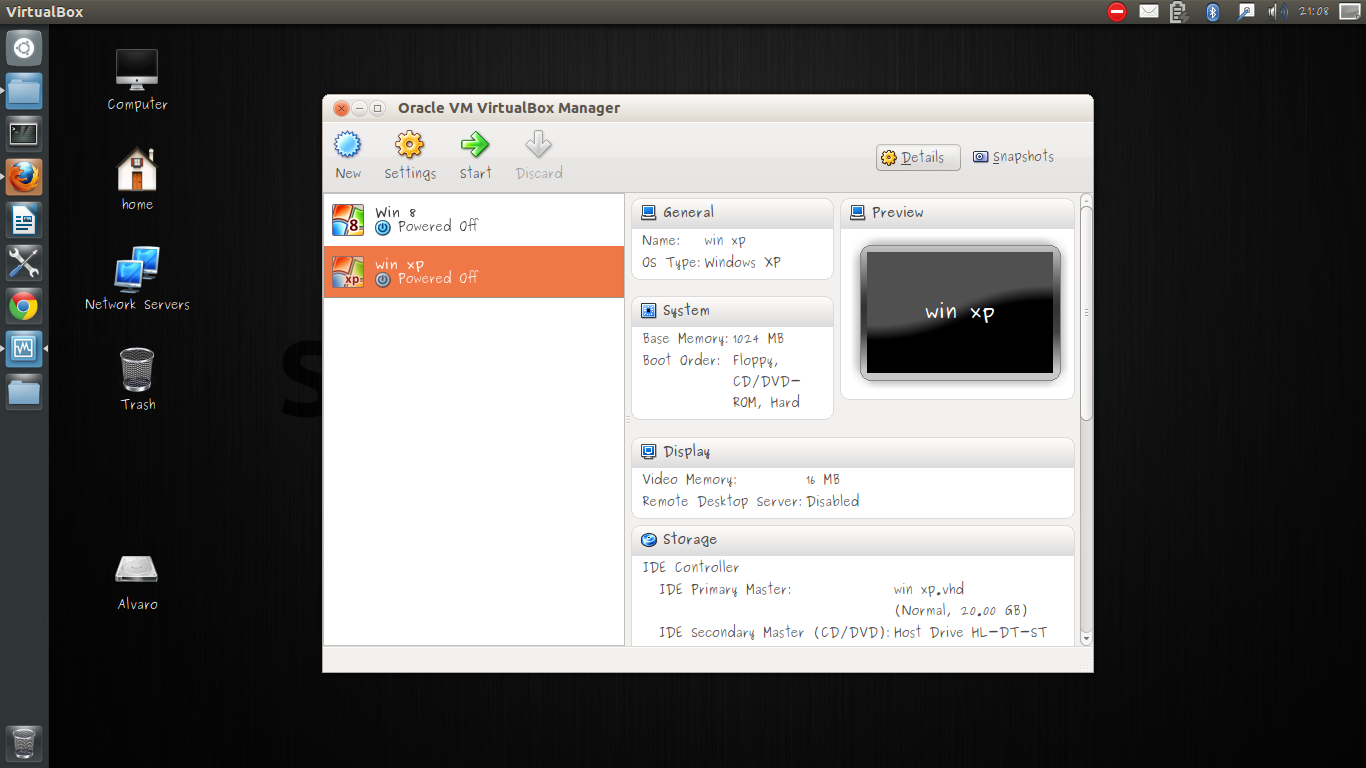Click the scrollbar up arrow in details pane
This screenshot has height=768, width=1366.
tap(1086, 200)
